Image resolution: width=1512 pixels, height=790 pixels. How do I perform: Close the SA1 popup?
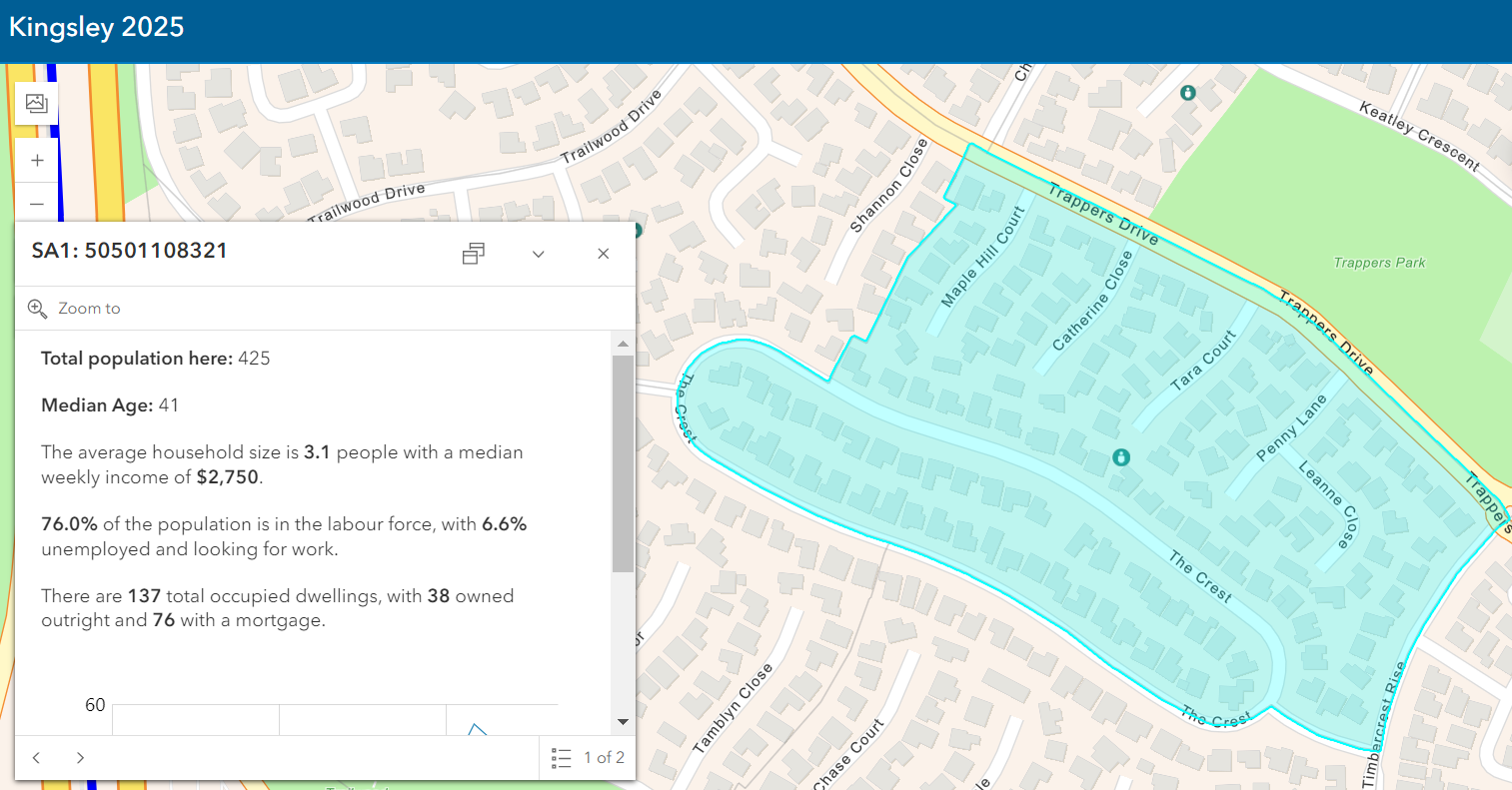click(x=604, y=254)
